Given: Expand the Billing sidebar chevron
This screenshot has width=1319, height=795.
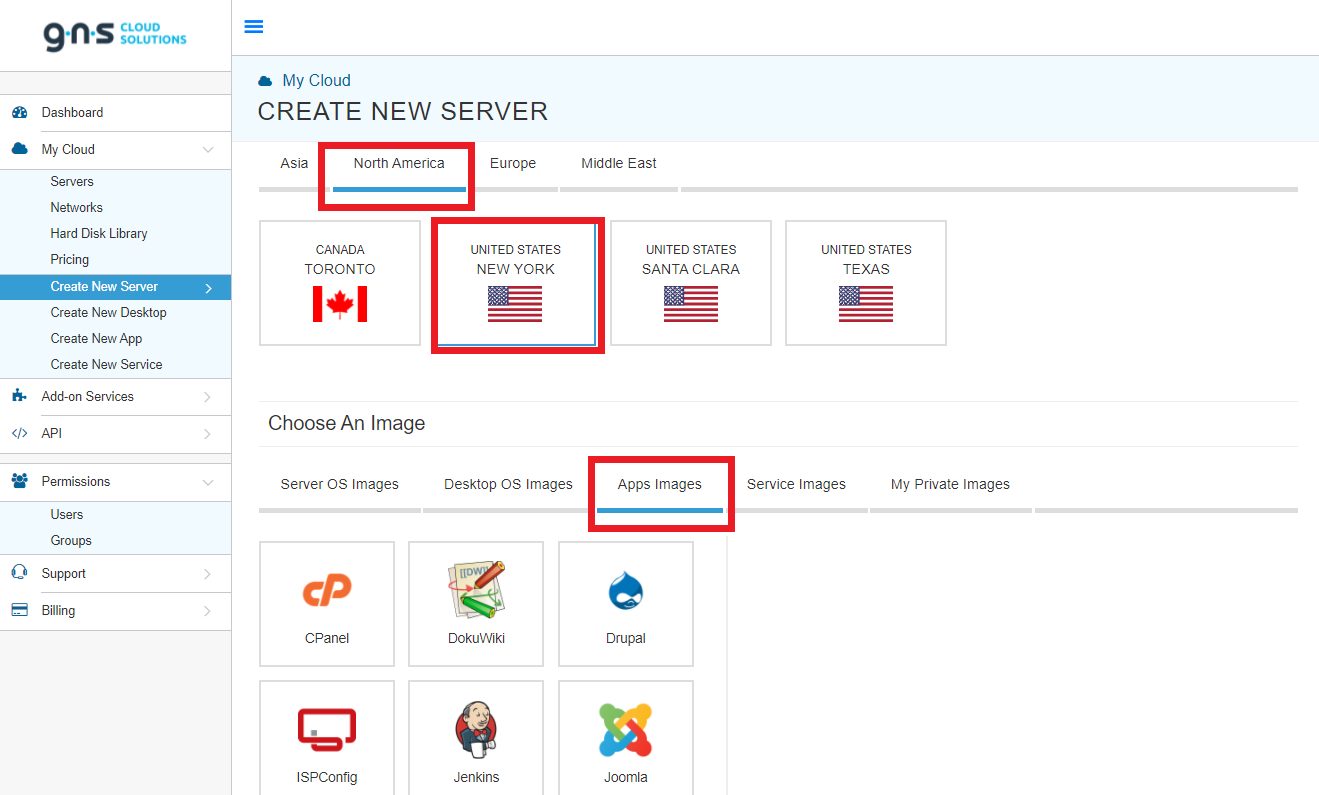Looking at the screenshot, I should [x=208, y=611].
